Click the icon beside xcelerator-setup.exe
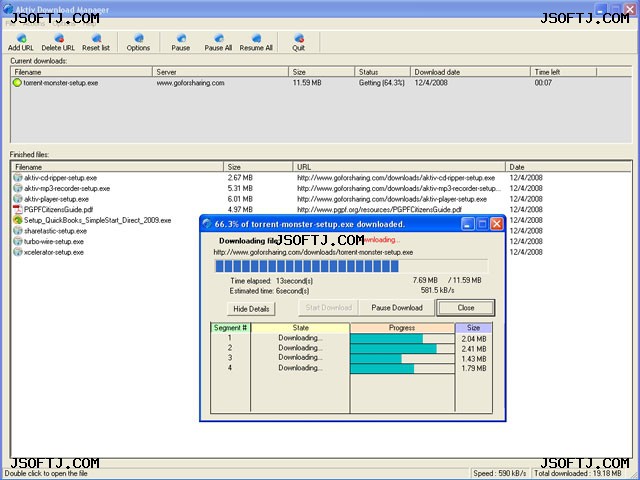640x480 pixels. point(18,252)
